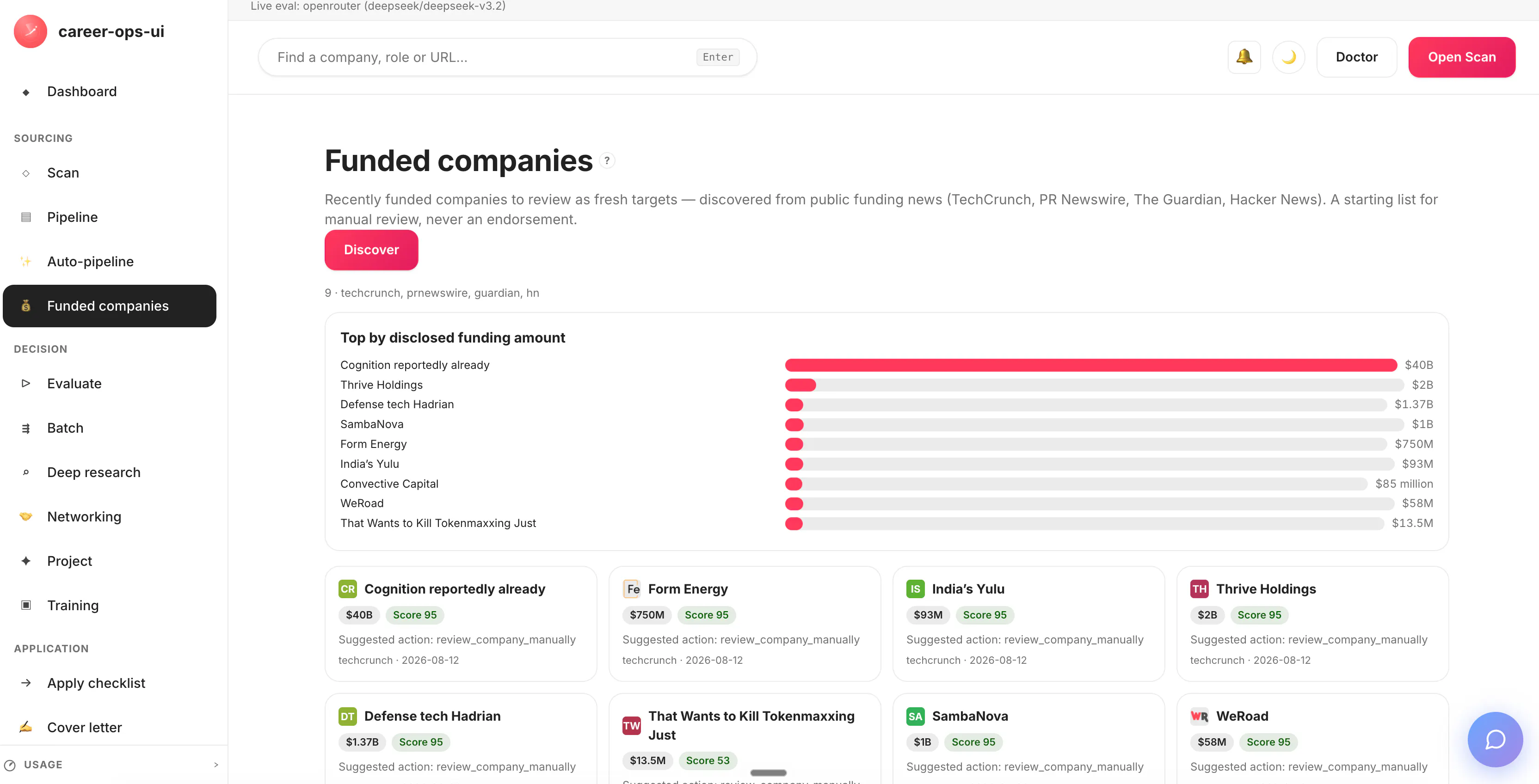Click Convective Capital in funding chart
Viewport: 1539px width, 784px height.
click(x=389, y=484)
